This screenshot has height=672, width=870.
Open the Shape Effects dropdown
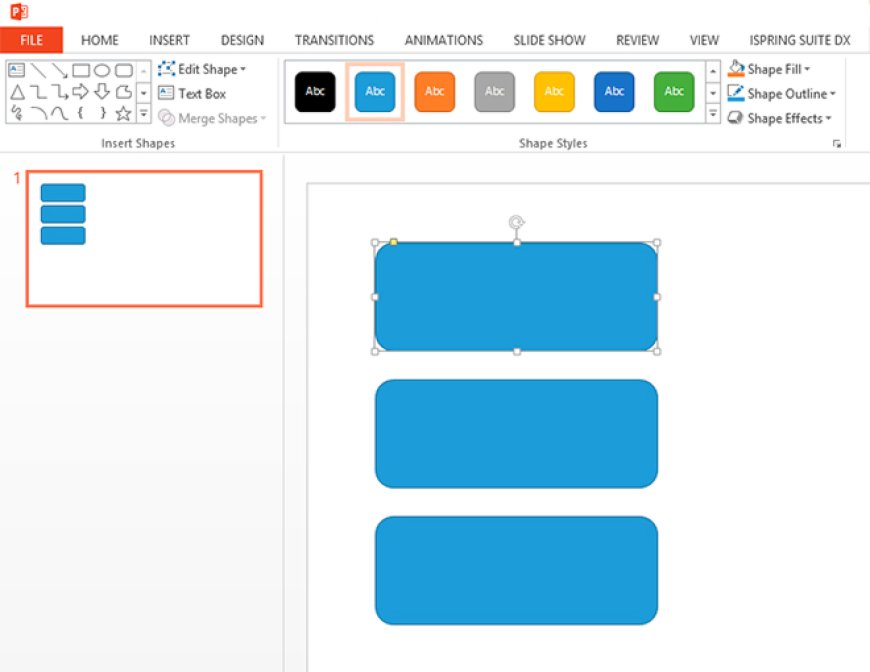(x=780, y=118)
